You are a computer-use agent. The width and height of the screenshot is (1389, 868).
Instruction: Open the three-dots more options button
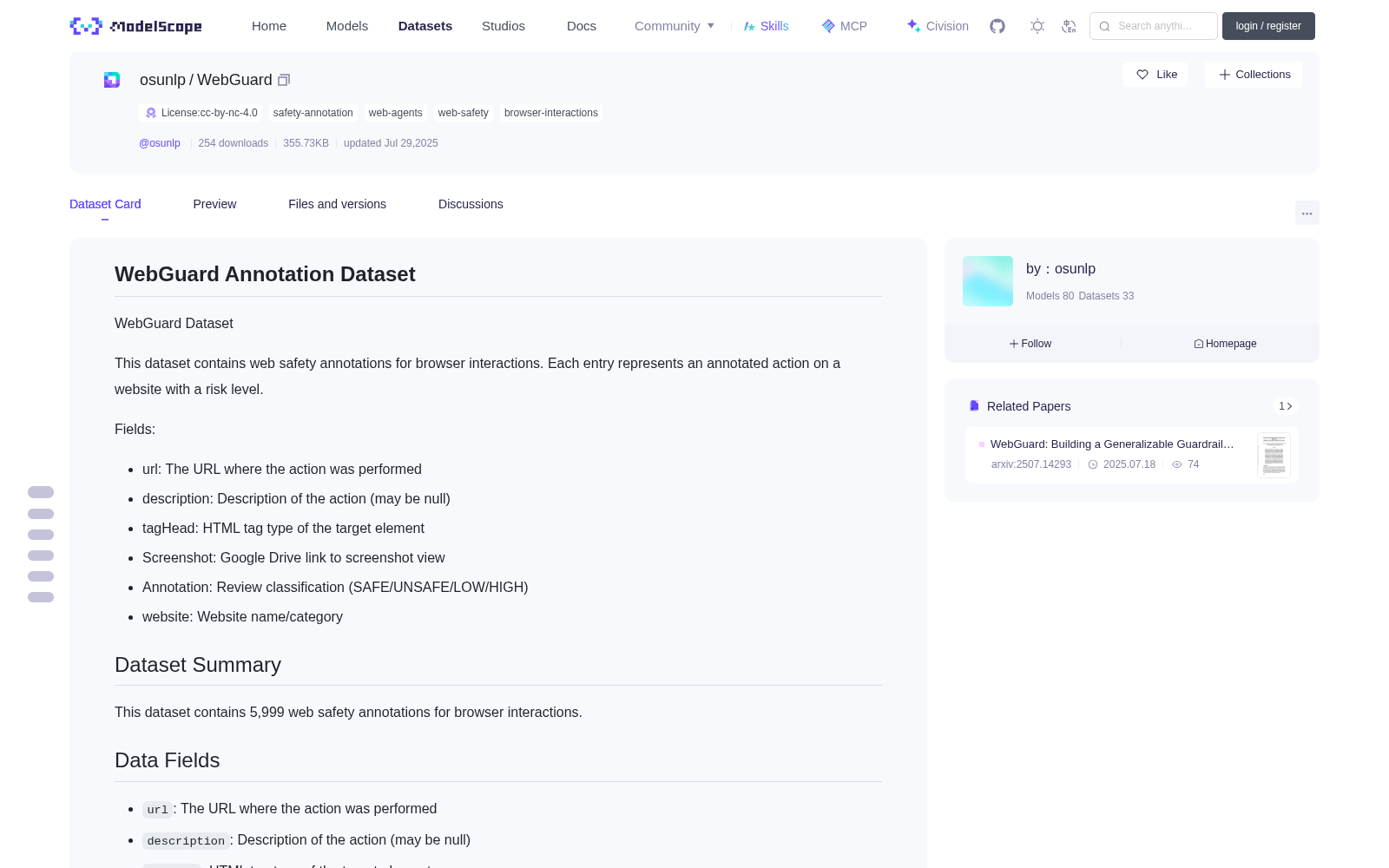pos(1307,213)
